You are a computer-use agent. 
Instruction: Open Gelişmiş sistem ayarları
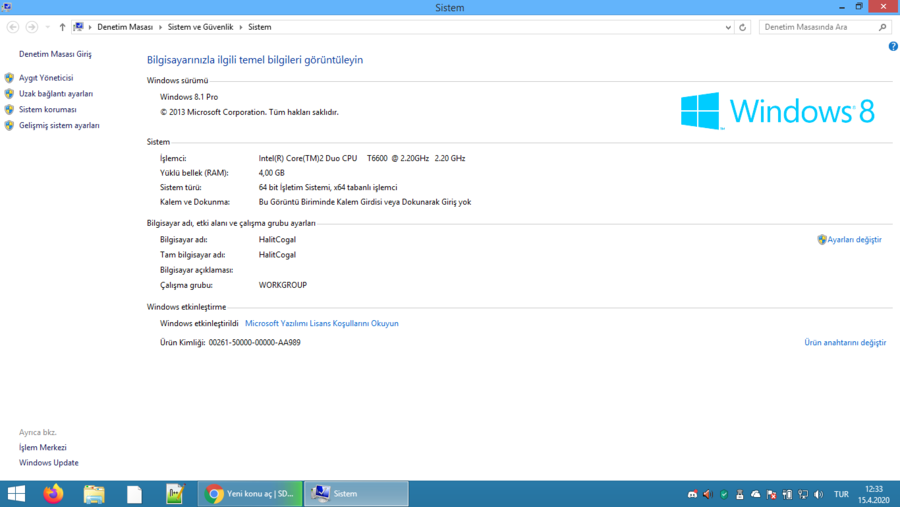click(59, 125)
